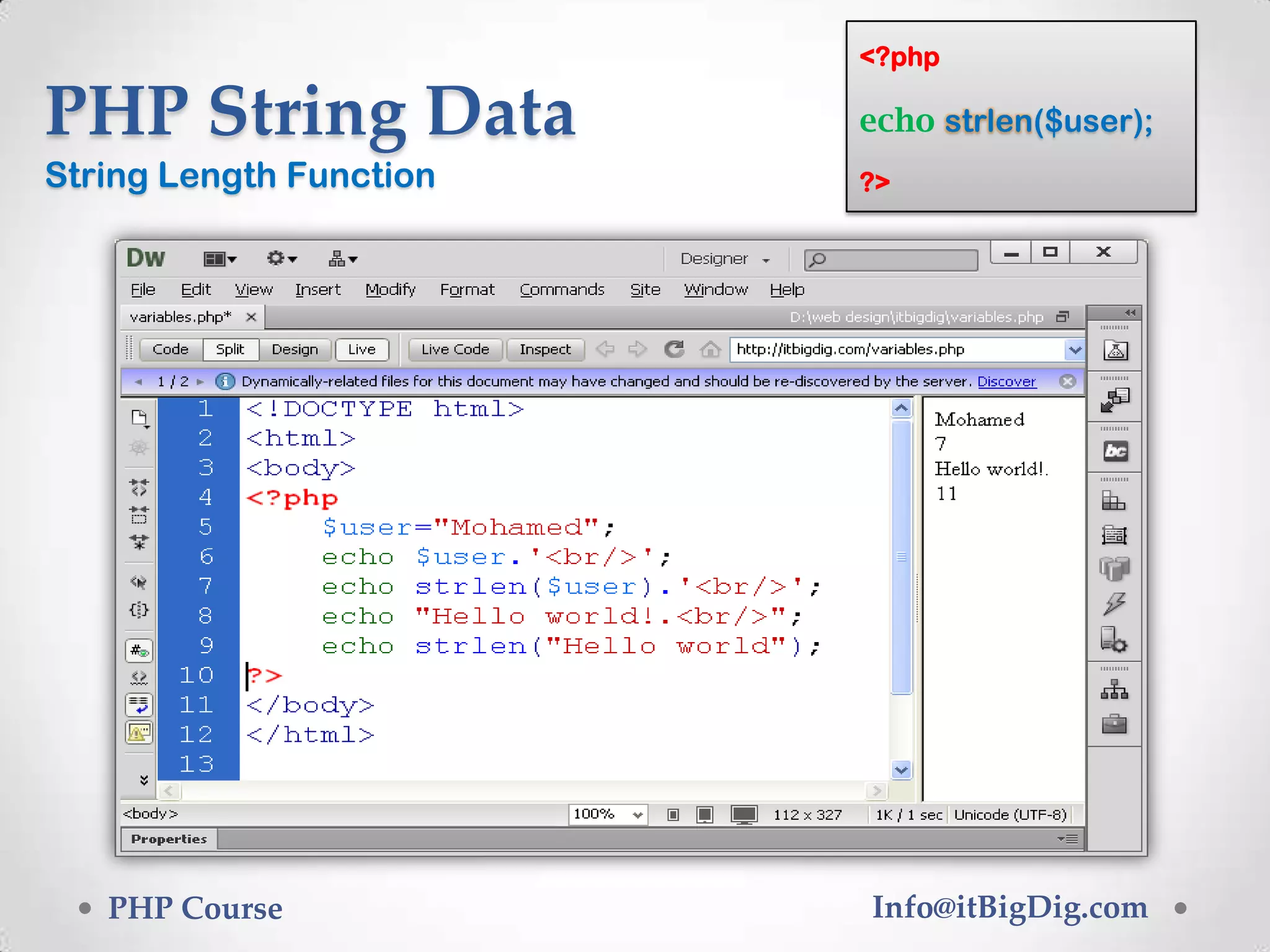The width and height of the screenshot is (1270, 952).
Task: Open the Insert menu
Action: tap(317, 289)
